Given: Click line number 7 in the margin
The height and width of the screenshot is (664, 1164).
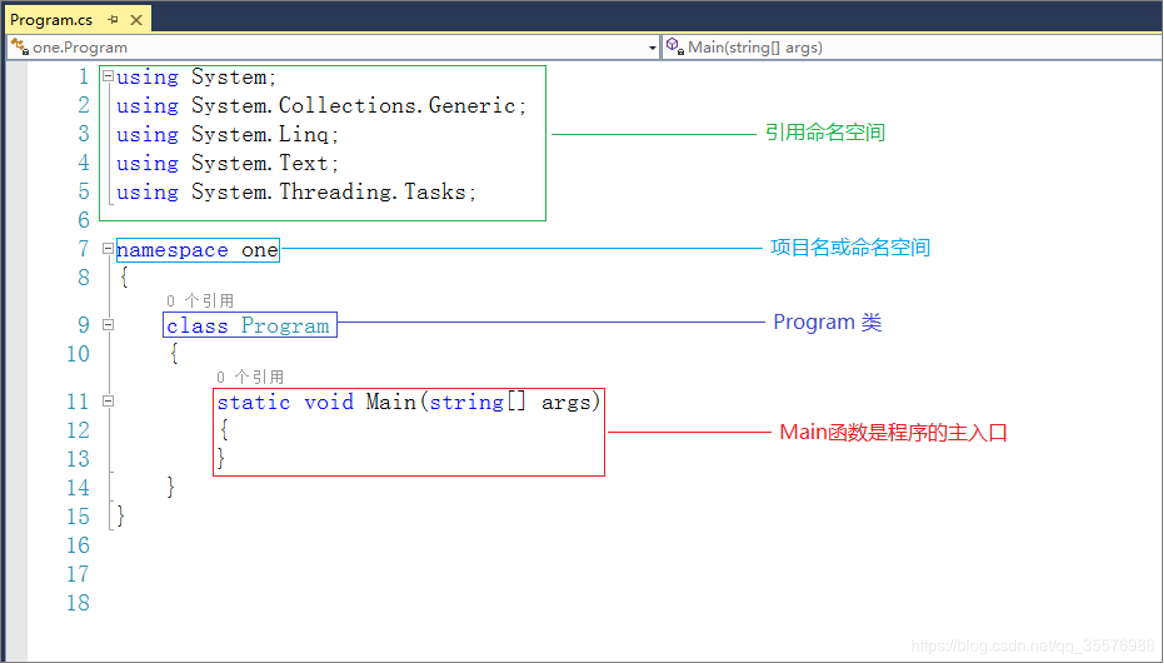Looking at the screenshot, I should (x=84, y=250).
